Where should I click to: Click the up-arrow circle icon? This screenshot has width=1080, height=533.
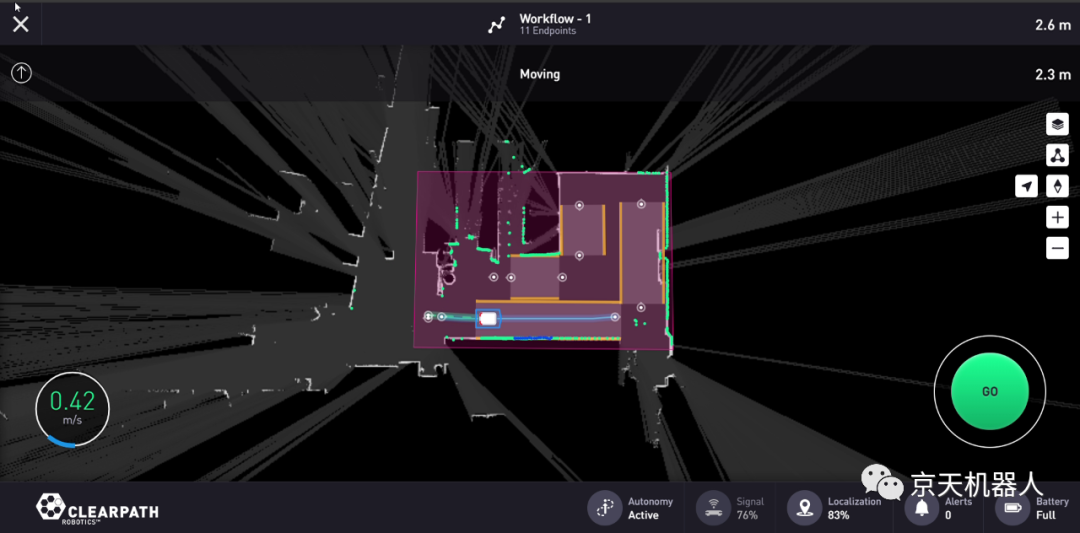point(21,73)
